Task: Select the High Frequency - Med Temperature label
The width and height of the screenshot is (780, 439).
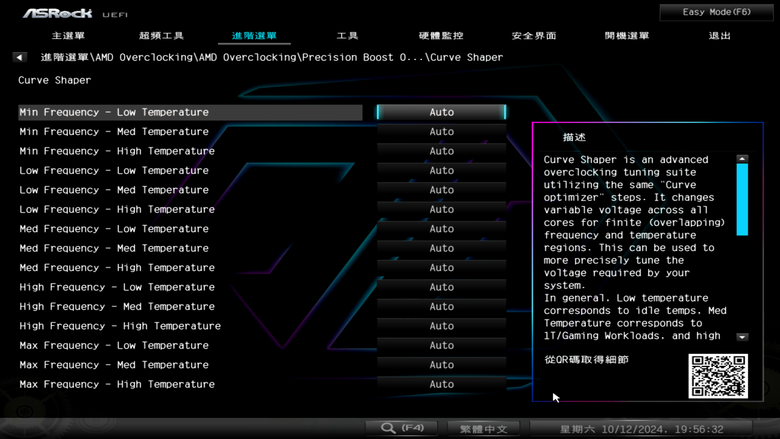Action: (117, 306)
